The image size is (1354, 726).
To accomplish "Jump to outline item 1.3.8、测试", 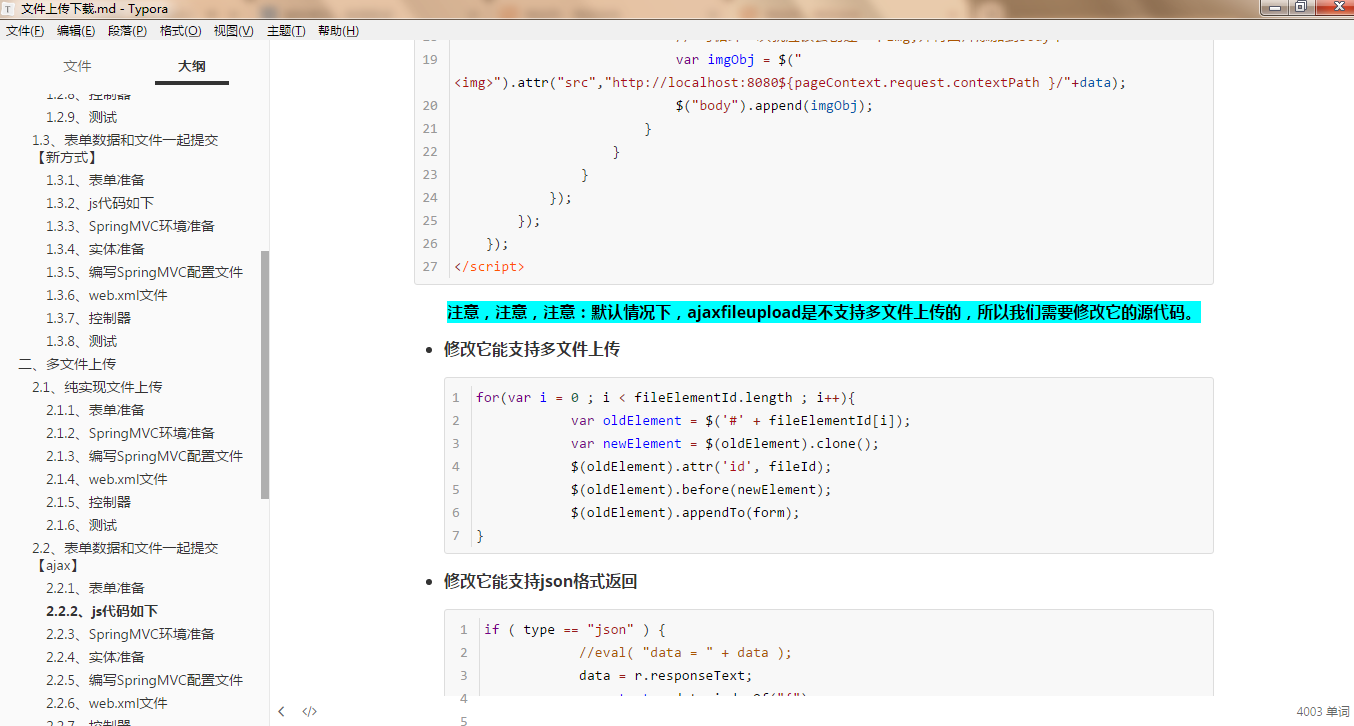I will (x=82, y=341).
